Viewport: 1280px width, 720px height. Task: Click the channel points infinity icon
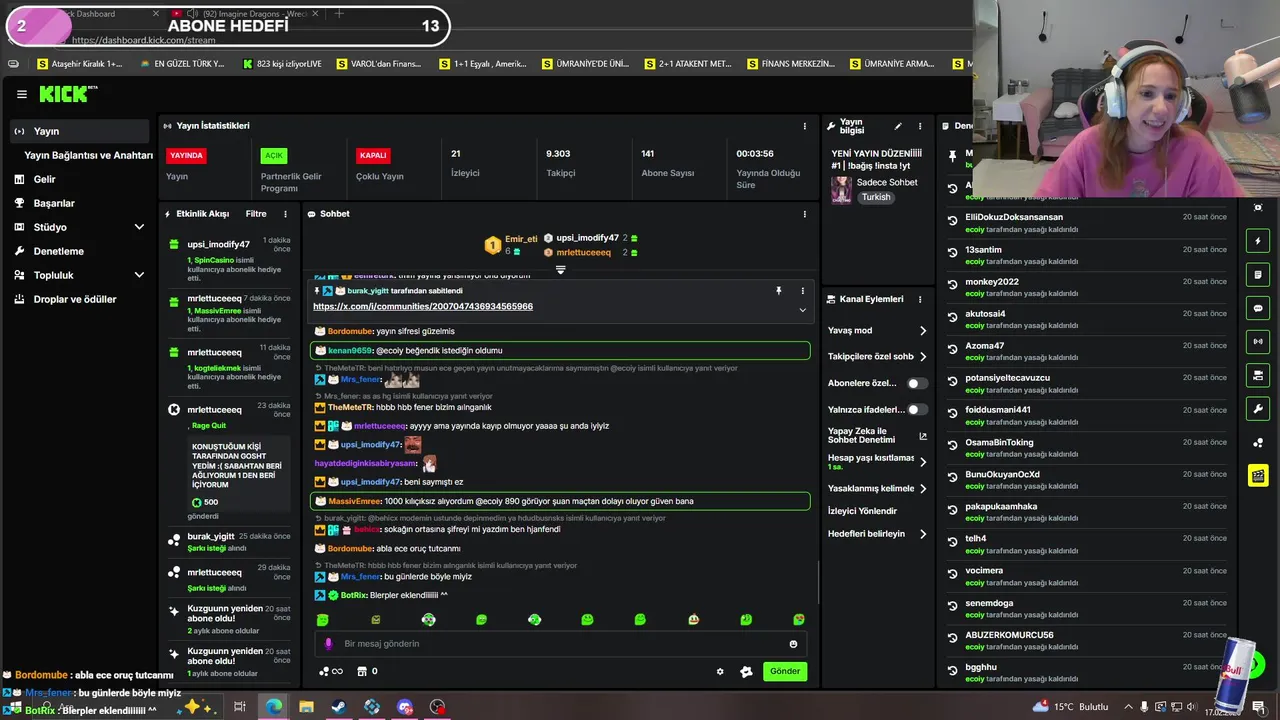pyautogui.click(x=331, y=671)
